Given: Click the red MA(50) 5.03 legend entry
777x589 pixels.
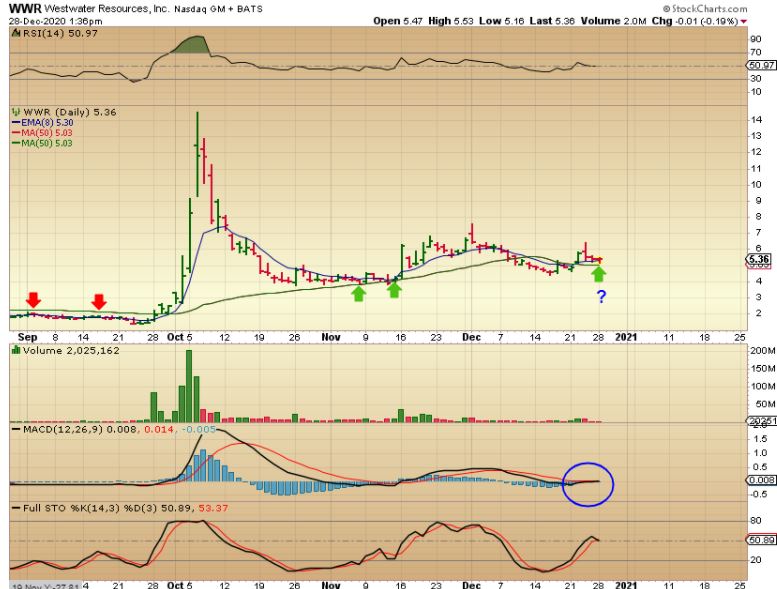Looking at the screenshot, I should [x=42, y=133].
